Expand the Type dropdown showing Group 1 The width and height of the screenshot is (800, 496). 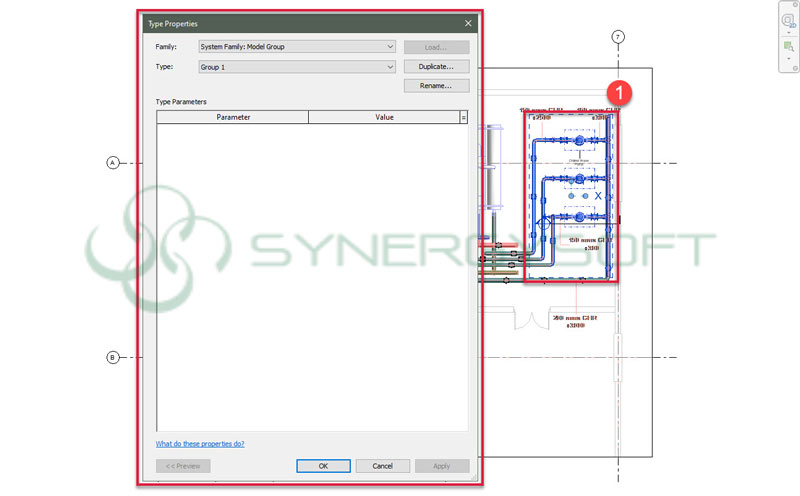click(389, 67)
